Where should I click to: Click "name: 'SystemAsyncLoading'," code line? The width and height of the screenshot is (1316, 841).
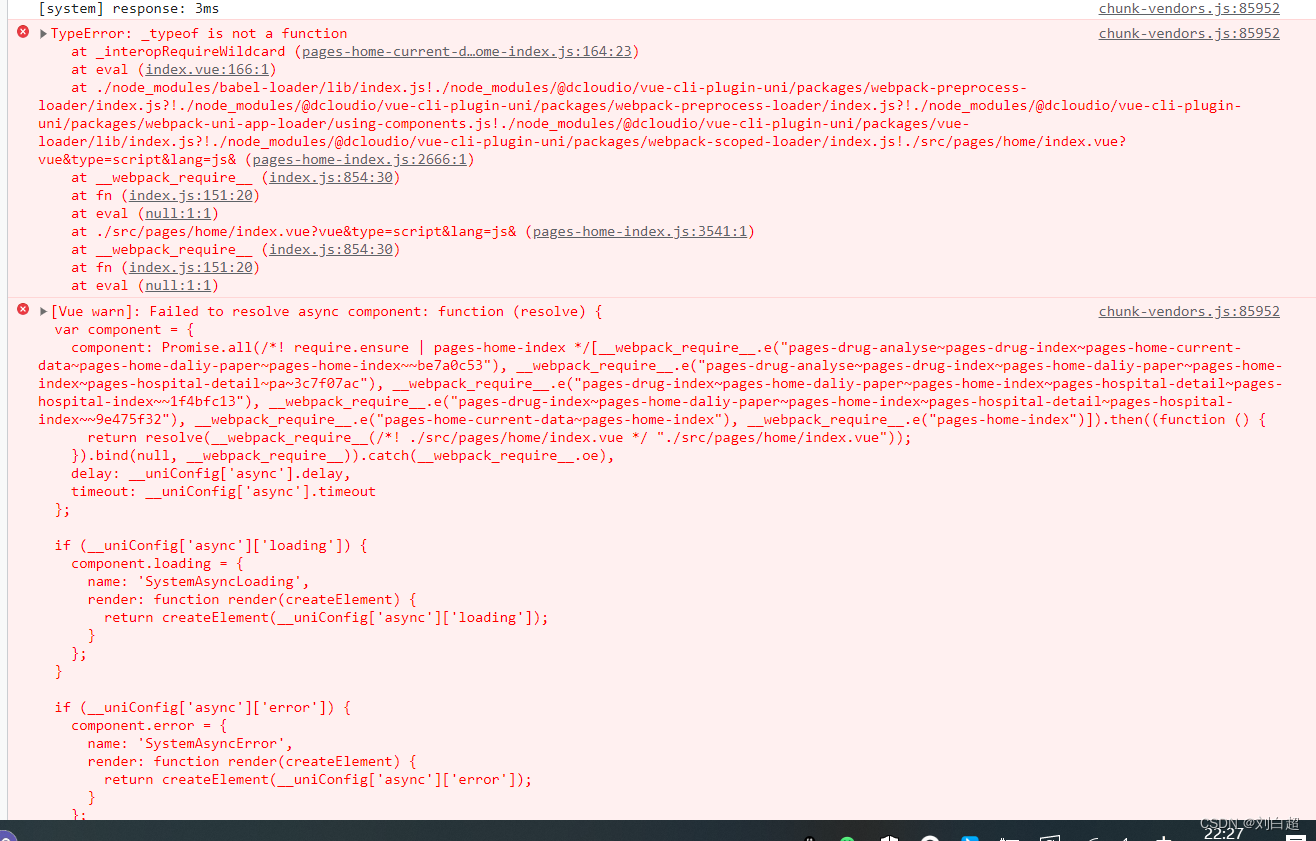[199, 582]
